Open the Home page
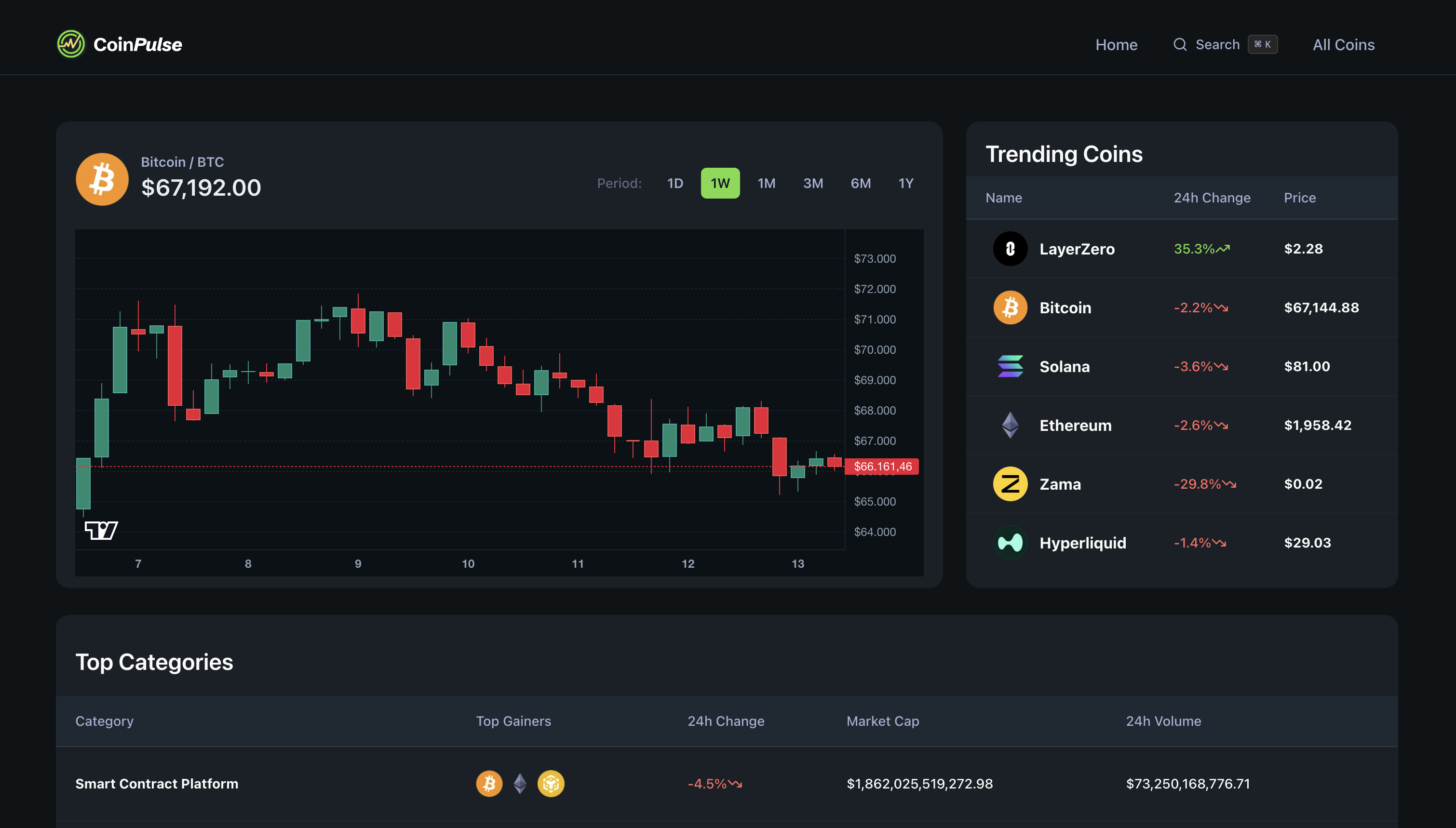 [1116, 44]
